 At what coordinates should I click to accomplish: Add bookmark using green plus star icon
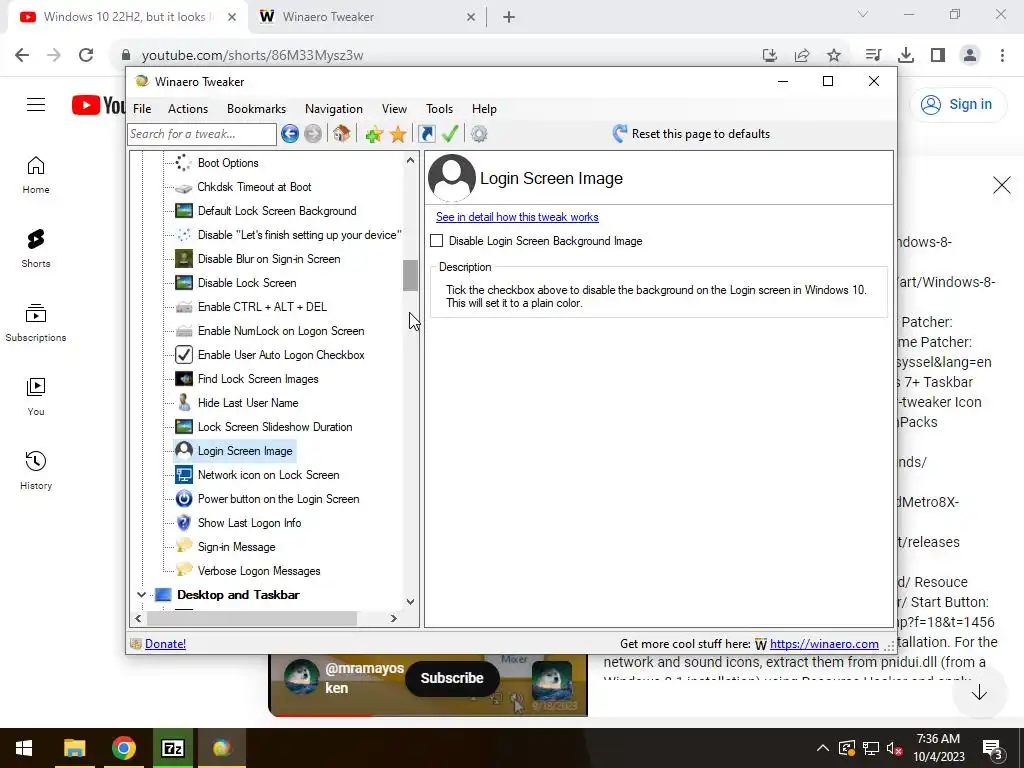pos(374,134)
